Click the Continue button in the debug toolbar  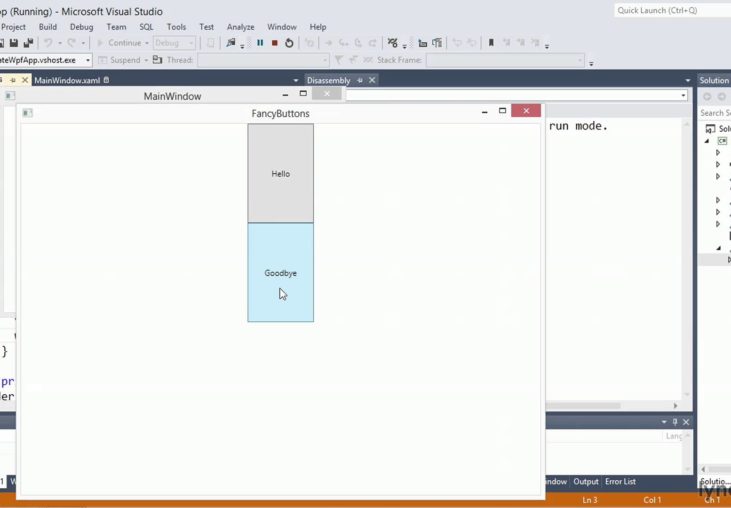coord(120,43)
